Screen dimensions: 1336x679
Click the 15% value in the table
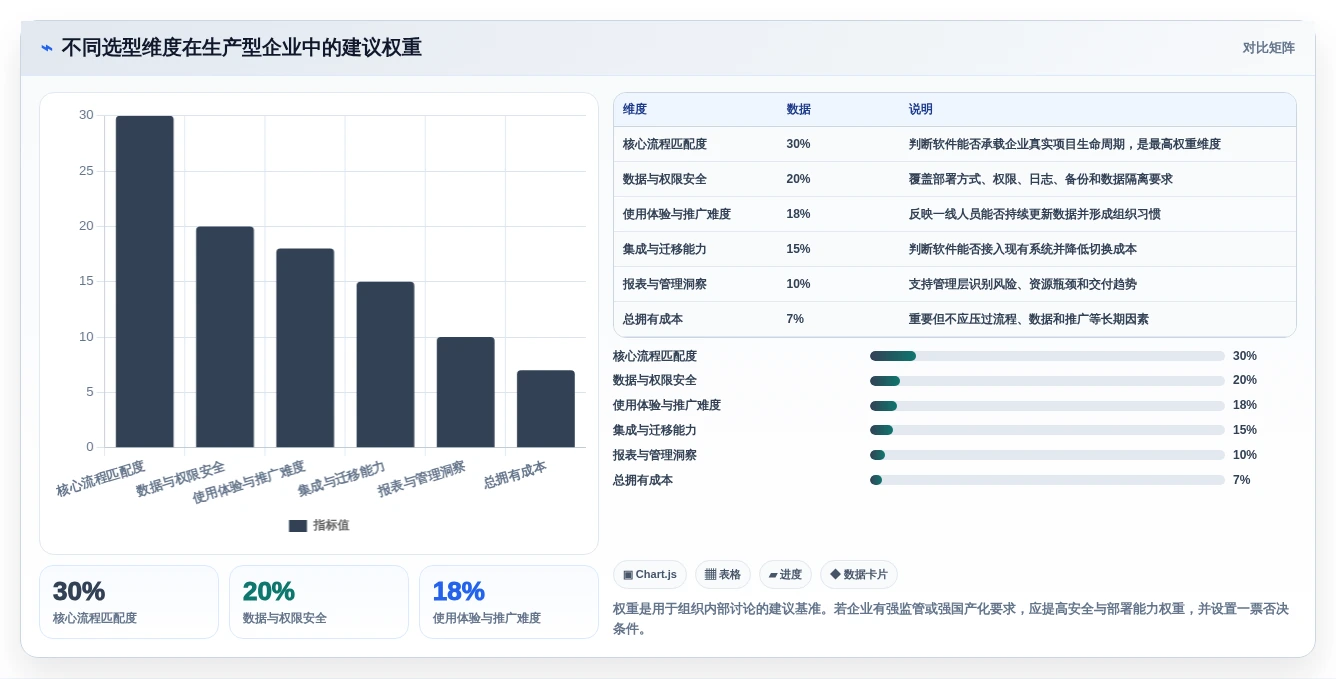[x=799, y=250]
